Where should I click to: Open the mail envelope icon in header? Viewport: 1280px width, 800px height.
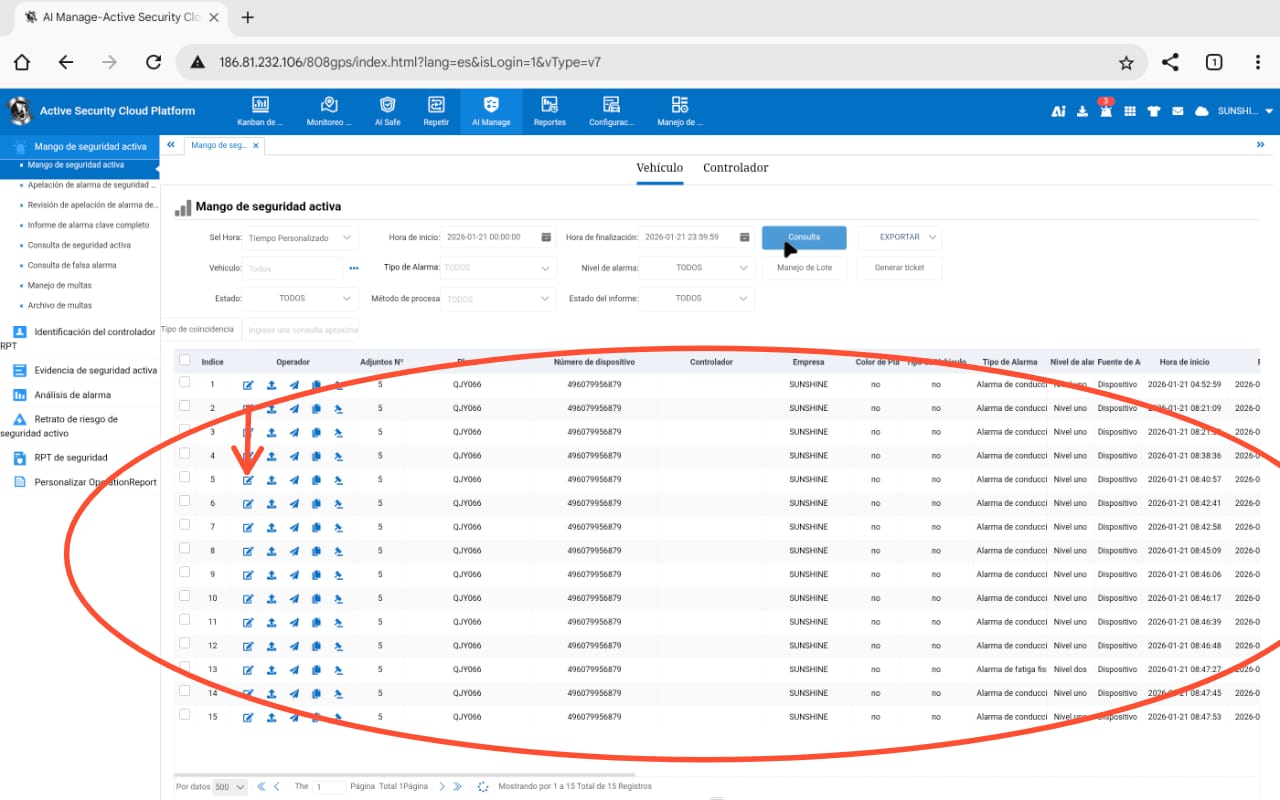tap(1178, 111)
